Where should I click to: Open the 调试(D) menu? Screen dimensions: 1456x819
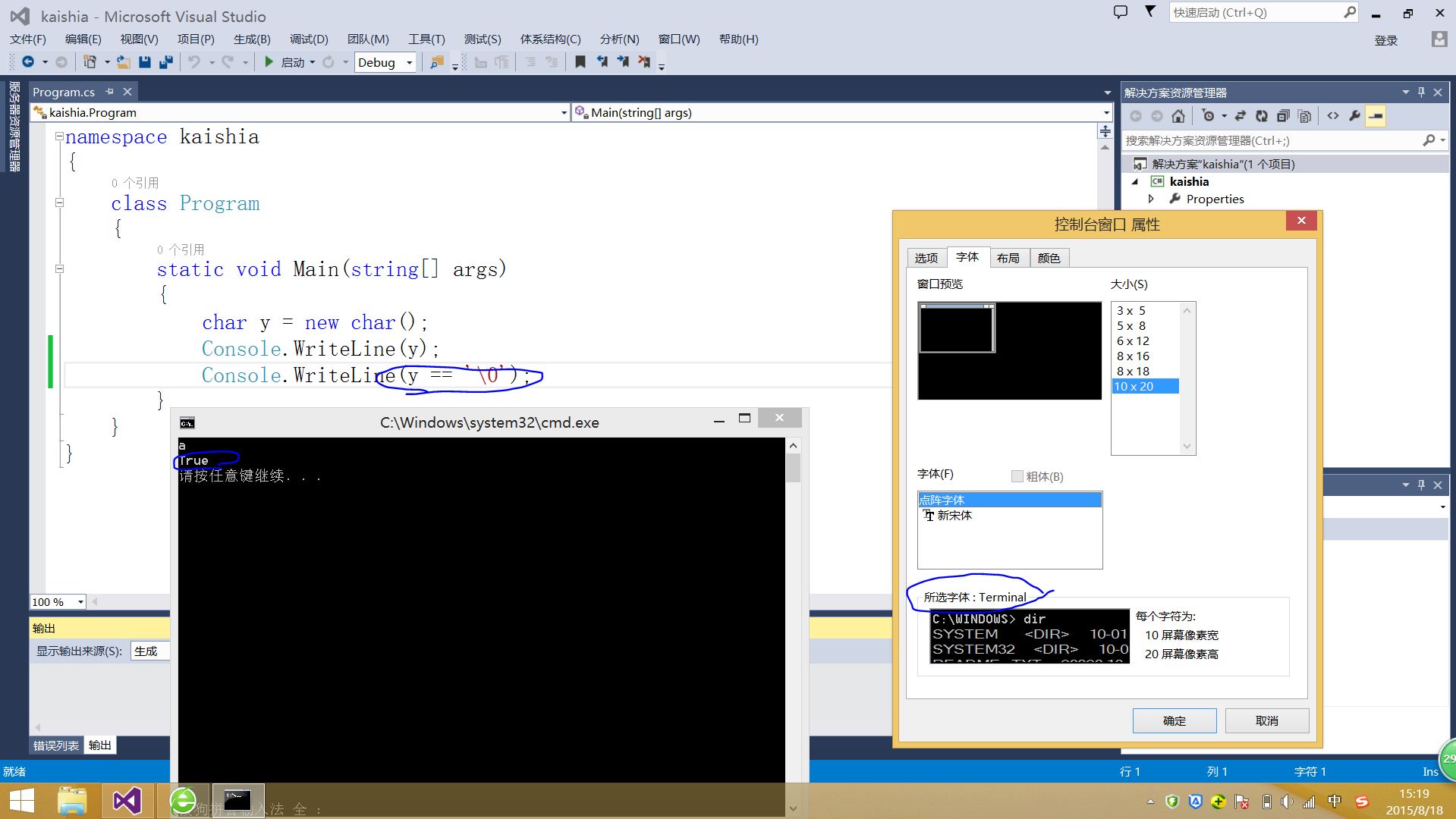pyautogui.click(x=309, y=39)
